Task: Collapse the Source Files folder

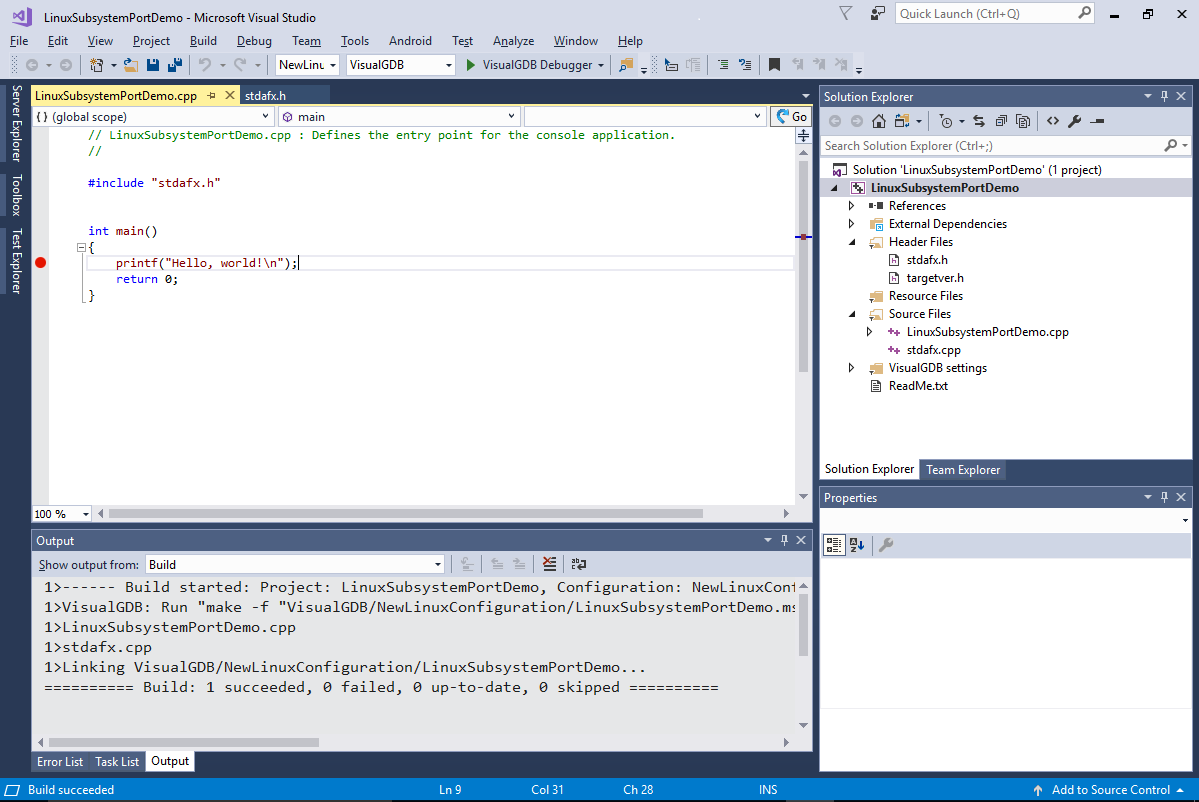Action: (x=852, y=314)
